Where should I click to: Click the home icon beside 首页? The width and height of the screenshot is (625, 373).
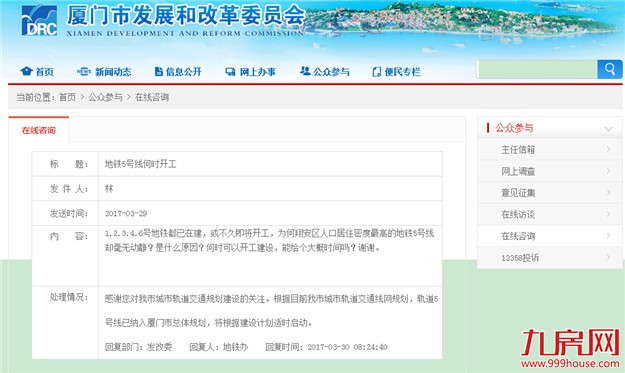tap(26, 71)
